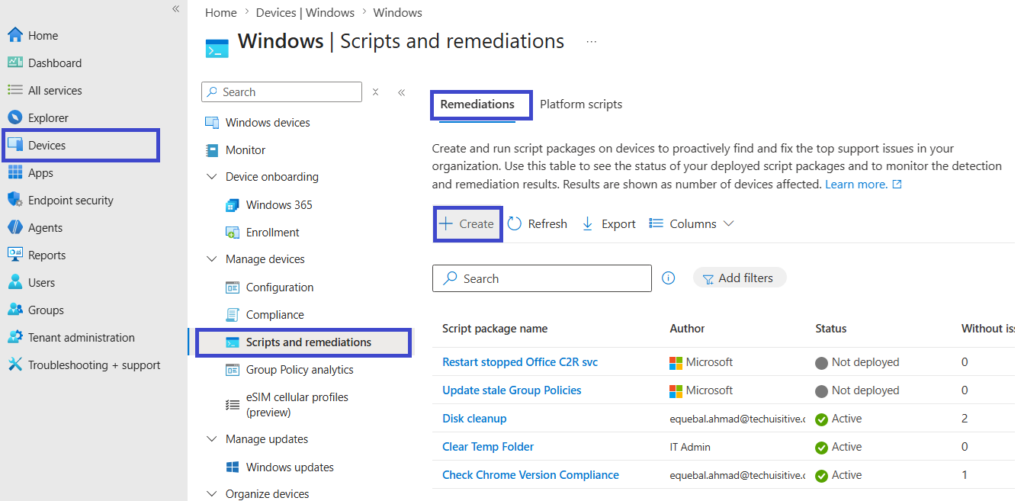This screenshot has width=1024, height=501.
Task: Refresh the script packages list
Action: 537,223
